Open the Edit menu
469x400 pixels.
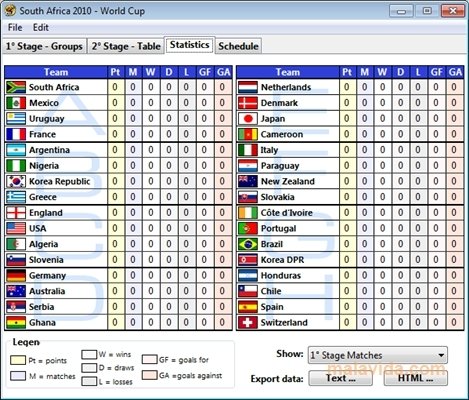coord(41,27)
